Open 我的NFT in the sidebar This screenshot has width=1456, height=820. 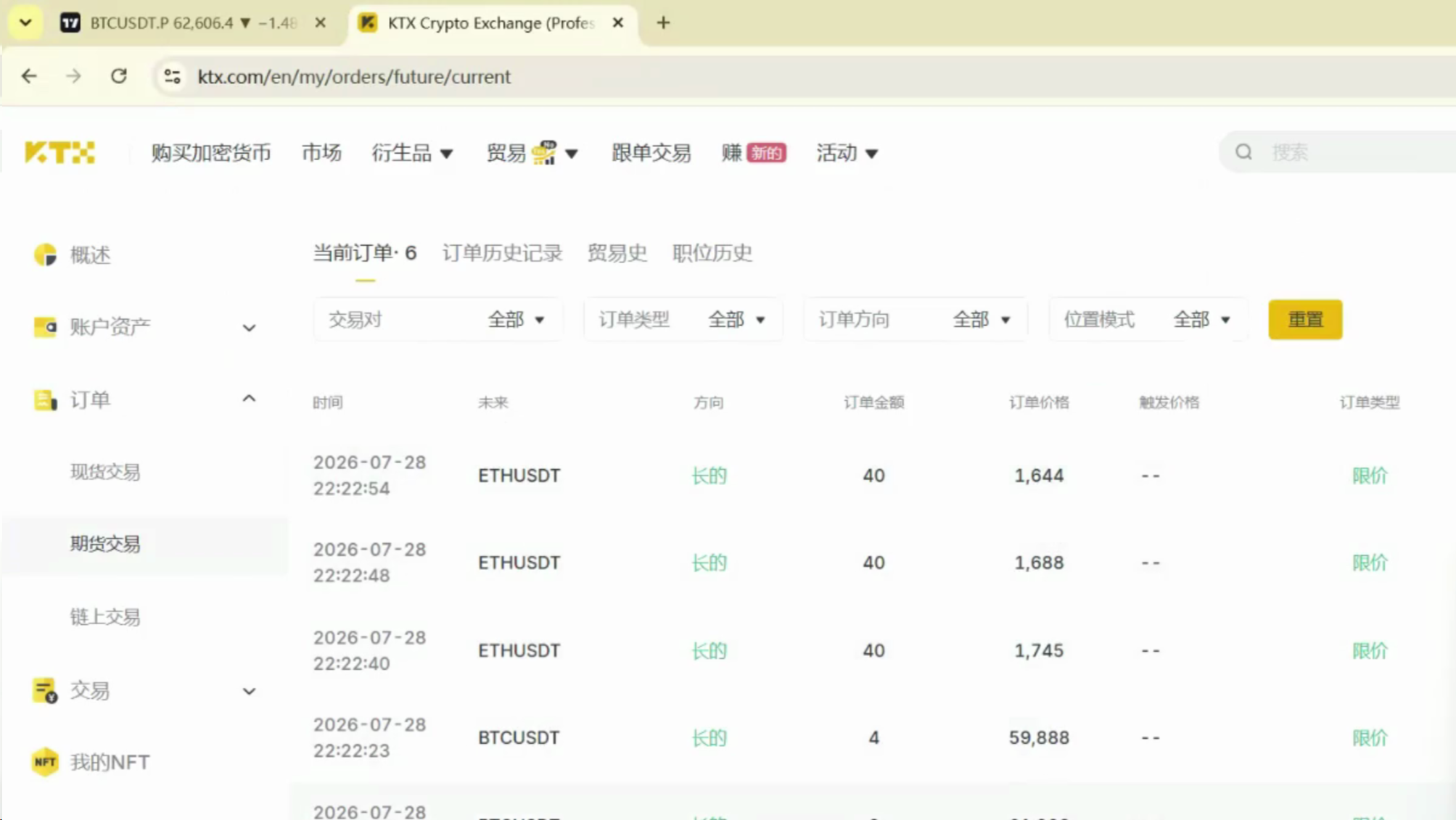click(110, 762)
